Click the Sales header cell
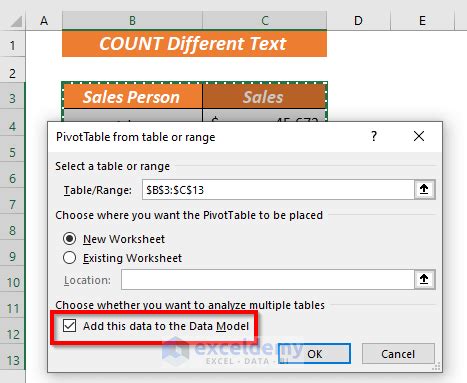The height and width of the screenshot is (383, 467). pos(264,97)
